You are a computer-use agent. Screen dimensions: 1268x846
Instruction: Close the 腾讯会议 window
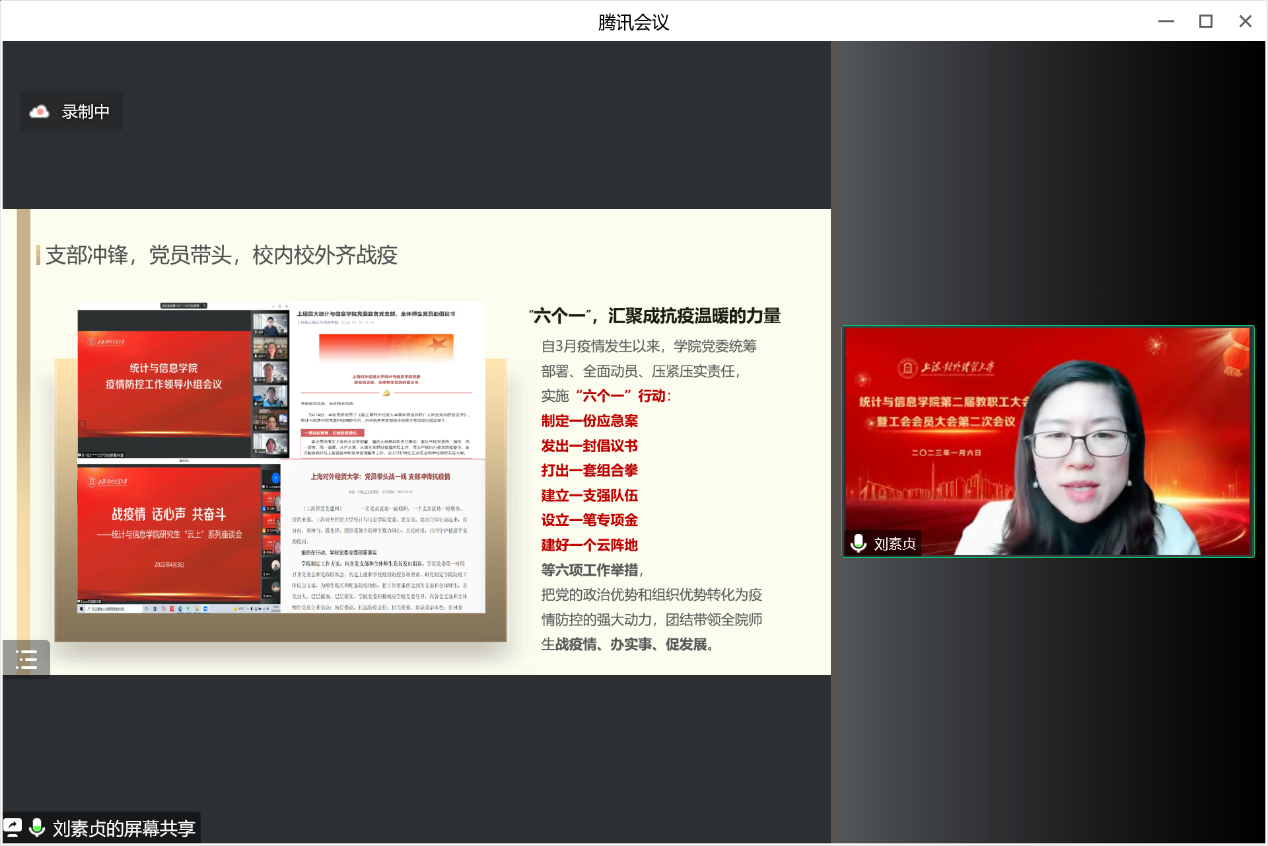1245,21
